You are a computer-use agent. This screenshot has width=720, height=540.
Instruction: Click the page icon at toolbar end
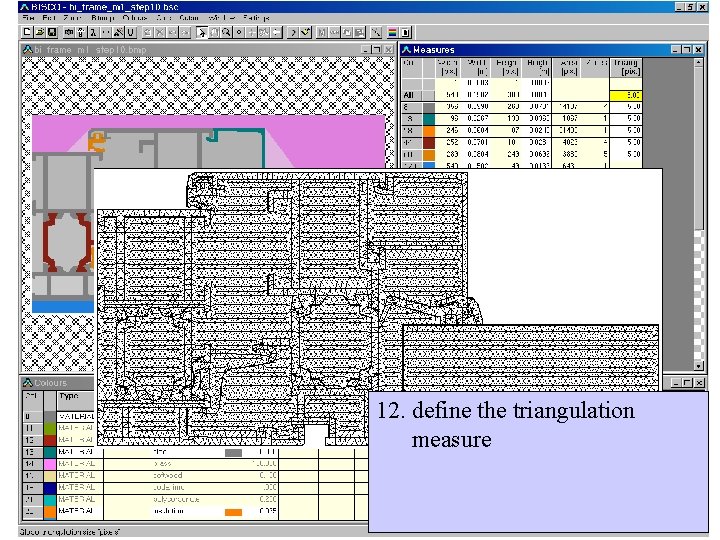pos(405,32)
